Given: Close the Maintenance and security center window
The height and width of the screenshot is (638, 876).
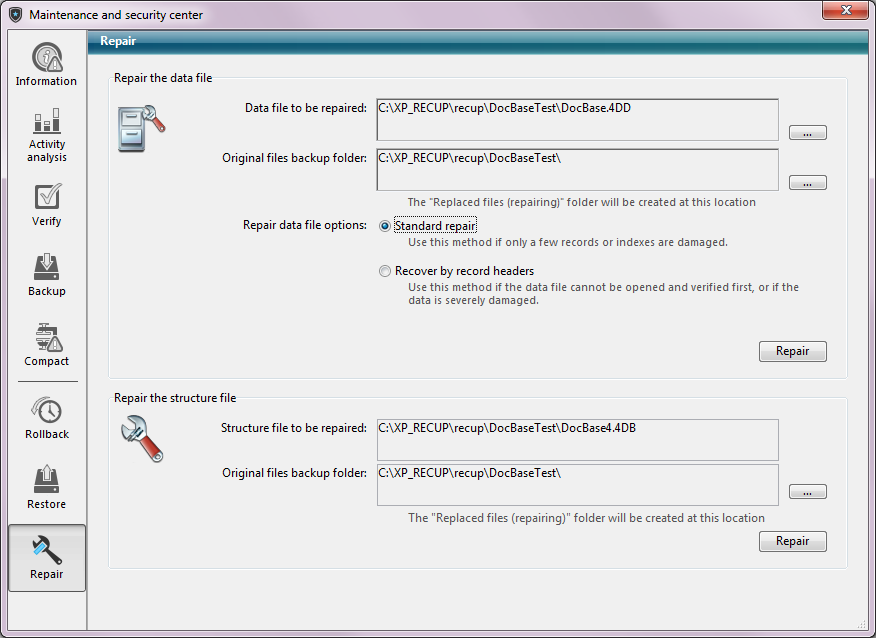Looking at the screenshot, I should point(846,10).
